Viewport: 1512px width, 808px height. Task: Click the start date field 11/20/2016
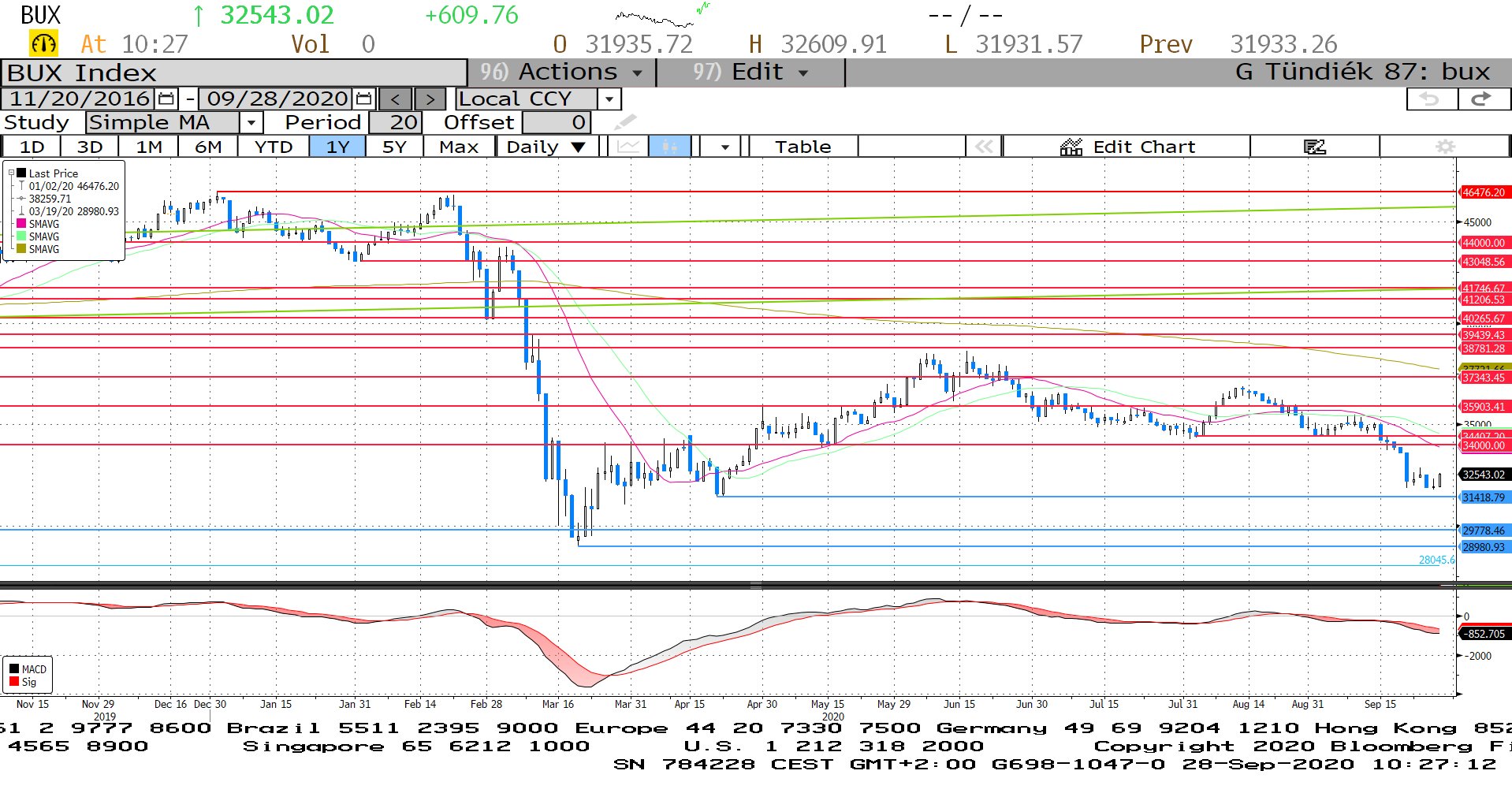79,99
